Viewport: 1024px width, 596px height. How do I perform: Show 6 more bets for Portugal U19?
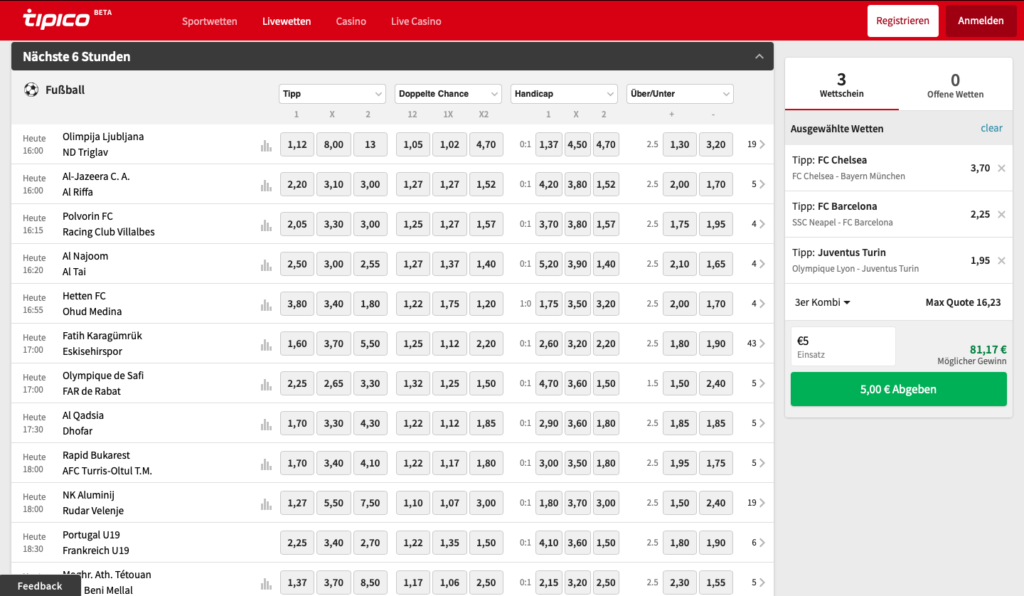tap(758, 542)
